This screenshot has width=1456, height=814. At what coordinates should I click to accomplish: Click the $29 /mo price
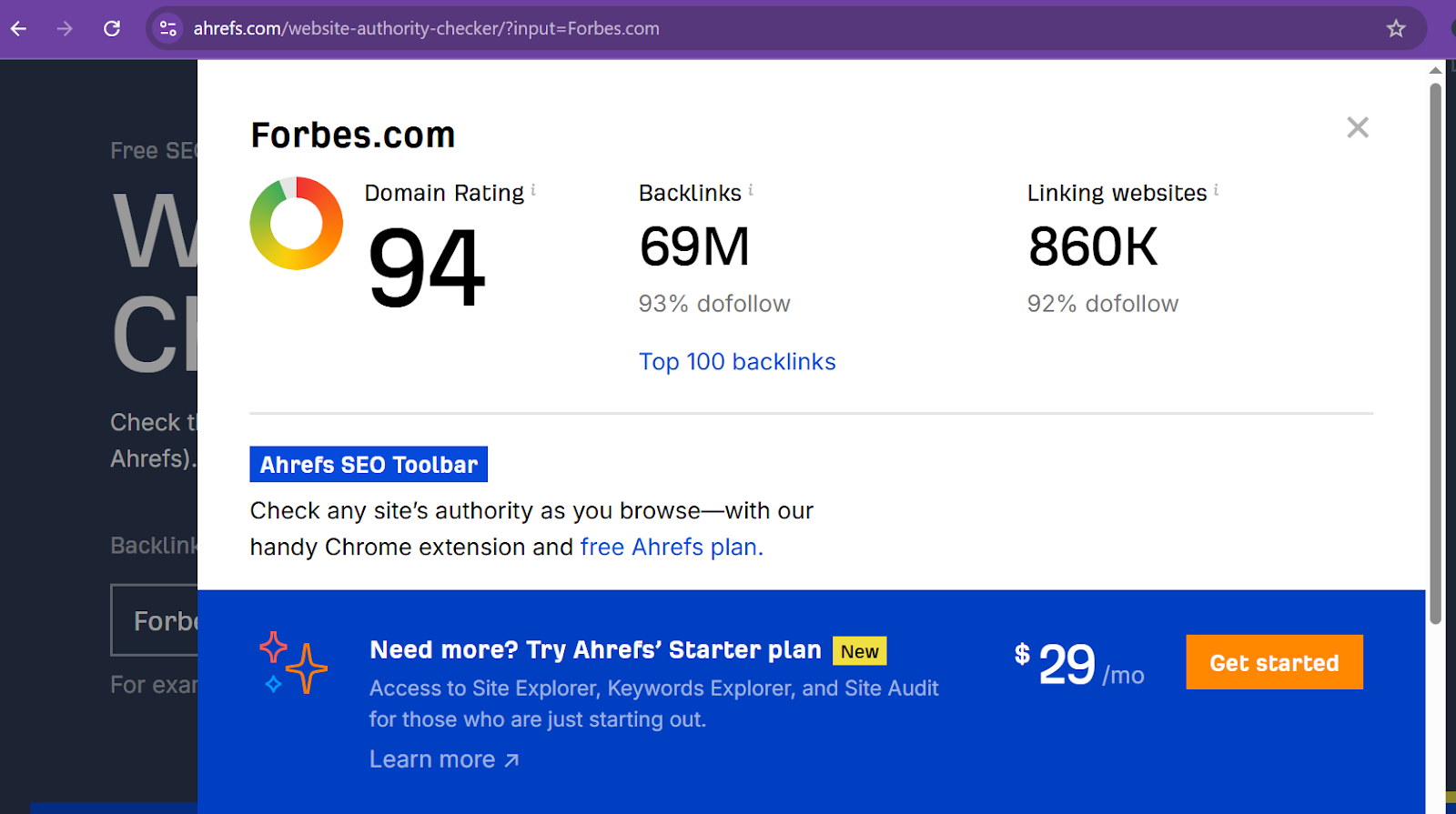[x=1079, y=665]
